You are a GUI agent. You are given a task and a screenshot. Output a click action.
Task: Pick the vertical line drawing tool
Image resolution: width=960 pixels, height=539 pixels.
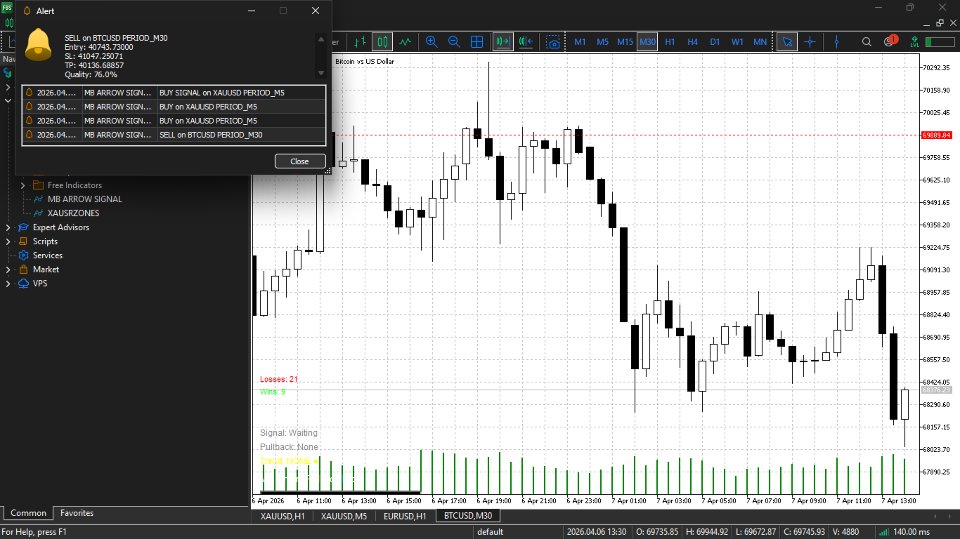pyautogui.click(x=836, y=42)
